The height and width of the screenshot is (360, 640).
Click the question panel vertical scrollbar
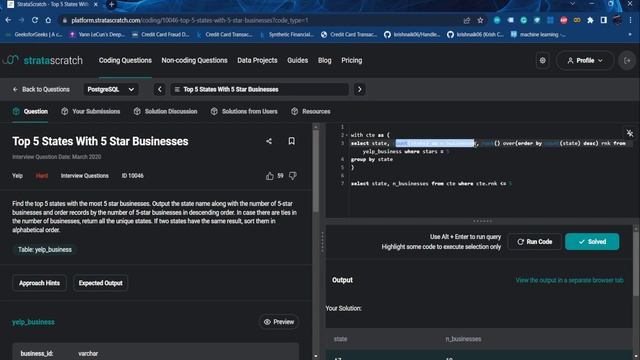click(316, 171)
